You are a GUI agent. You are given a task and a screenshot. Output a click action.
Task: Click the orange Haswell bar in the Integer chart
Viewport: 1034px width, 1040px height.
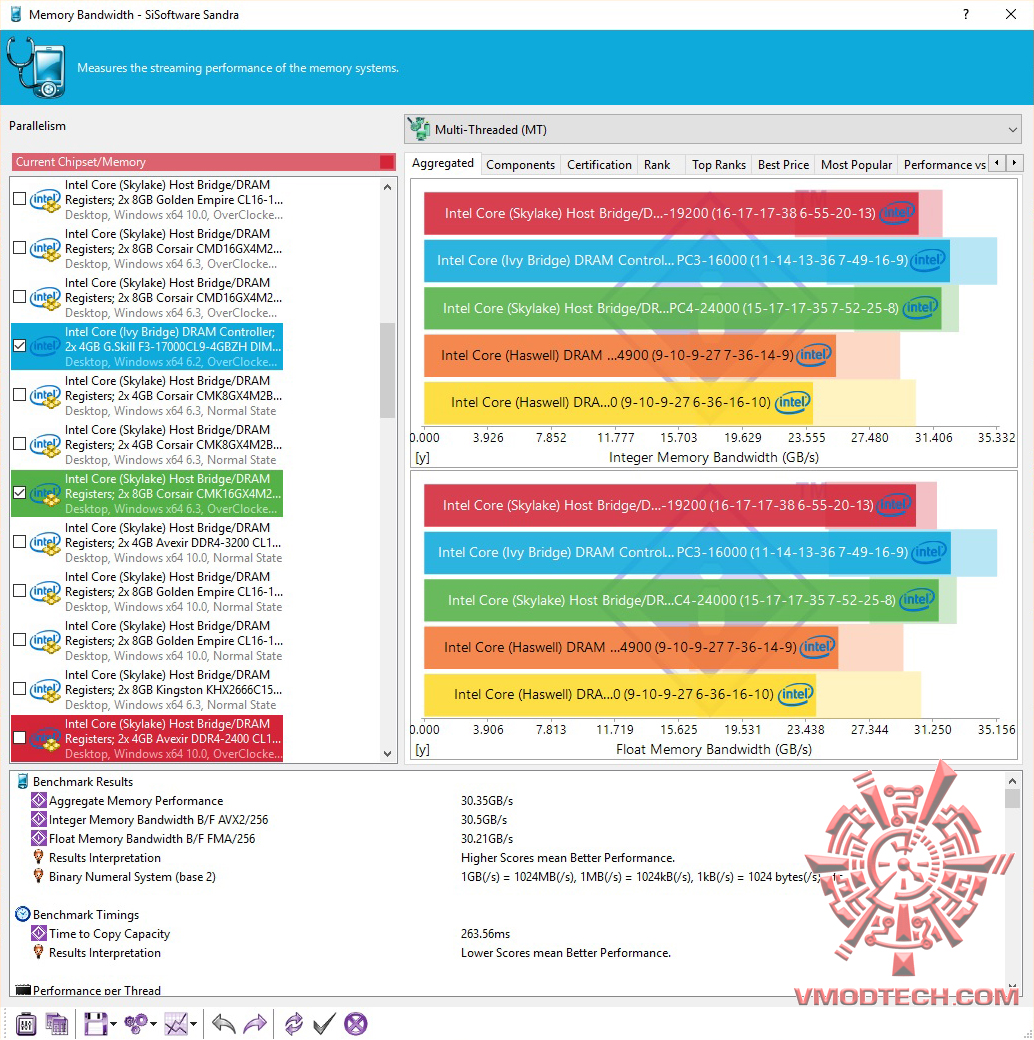(x=630, y=356)
